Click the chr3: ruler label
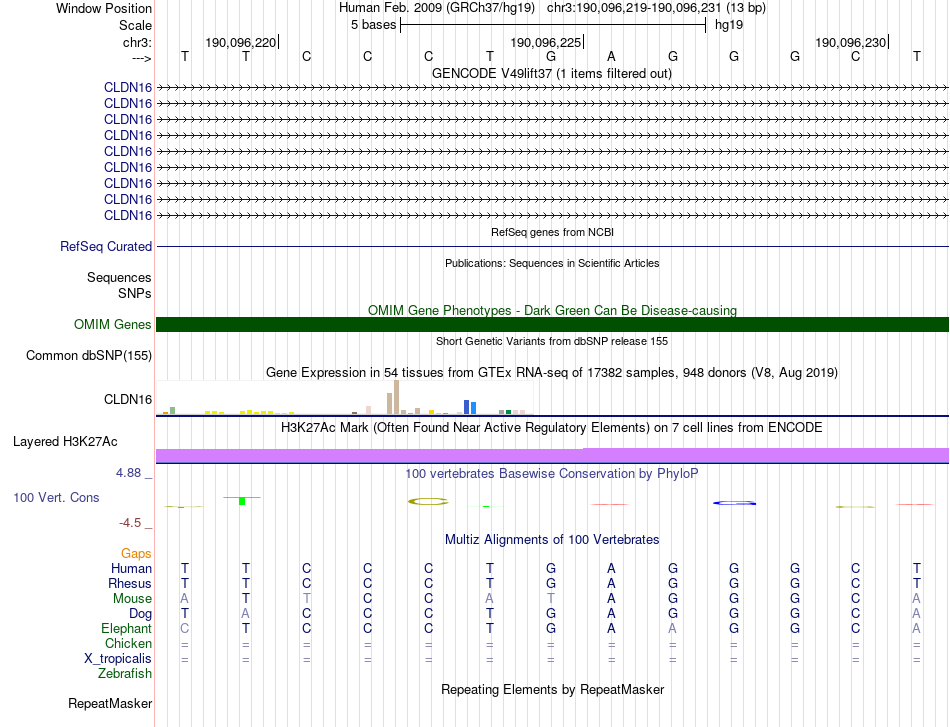The height and width of the screenshot is (727, 950). [137, 42]
